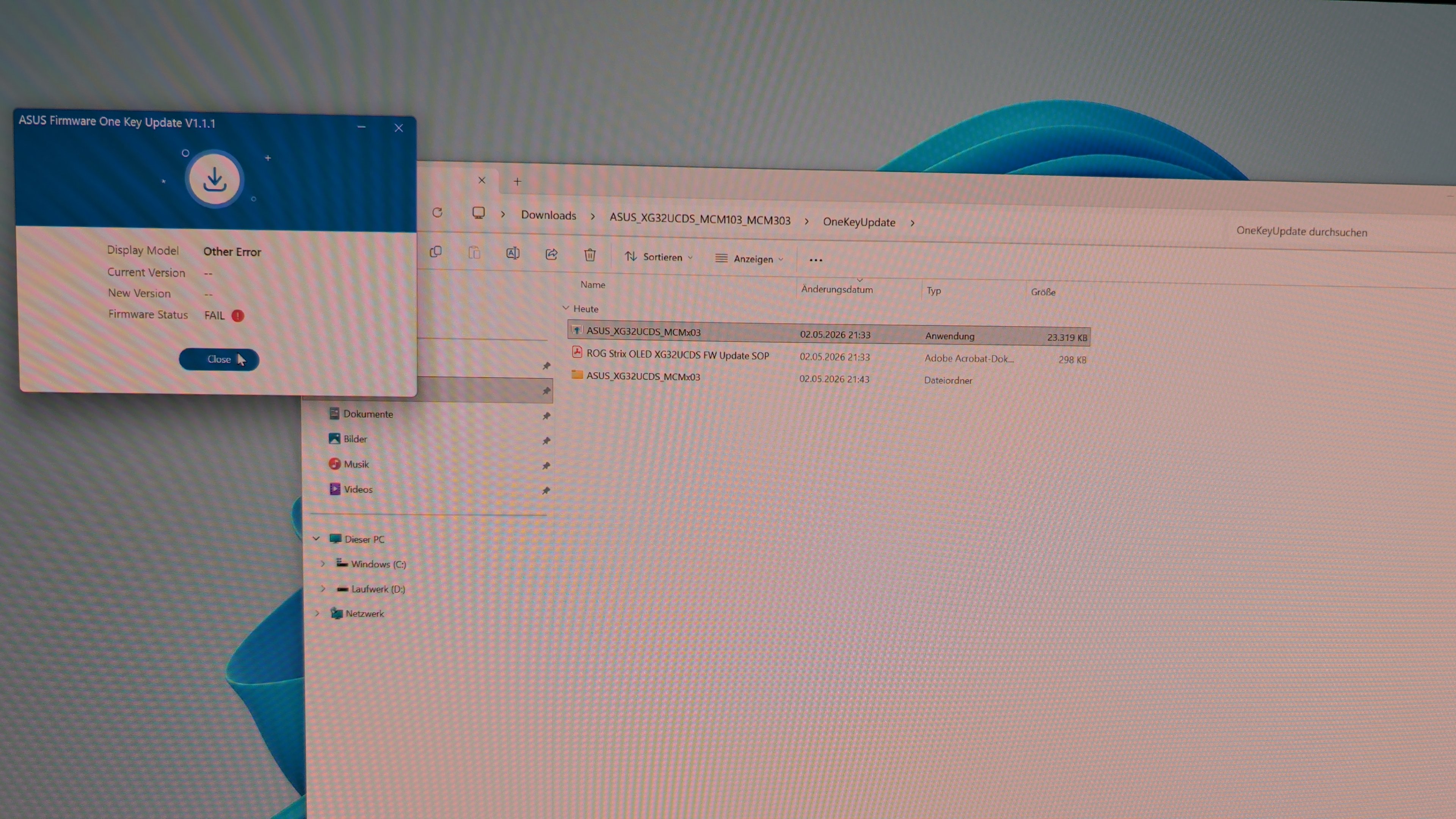Click the application icon of ASUS_XG32UCDS_MCMx03 exe
1456x819 pixels.
tap(576, 330)
